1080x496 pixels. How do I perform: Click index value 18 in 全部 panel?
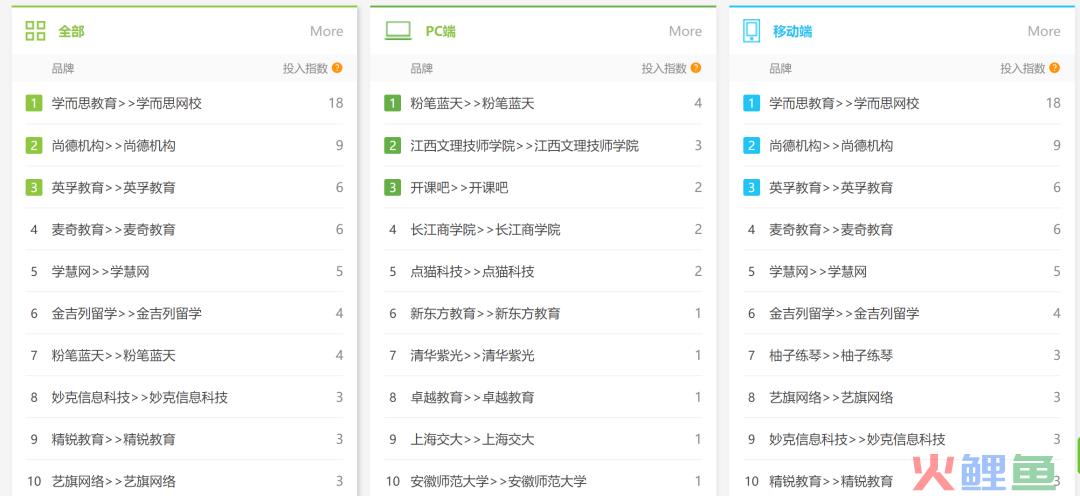tap(335, 103)
